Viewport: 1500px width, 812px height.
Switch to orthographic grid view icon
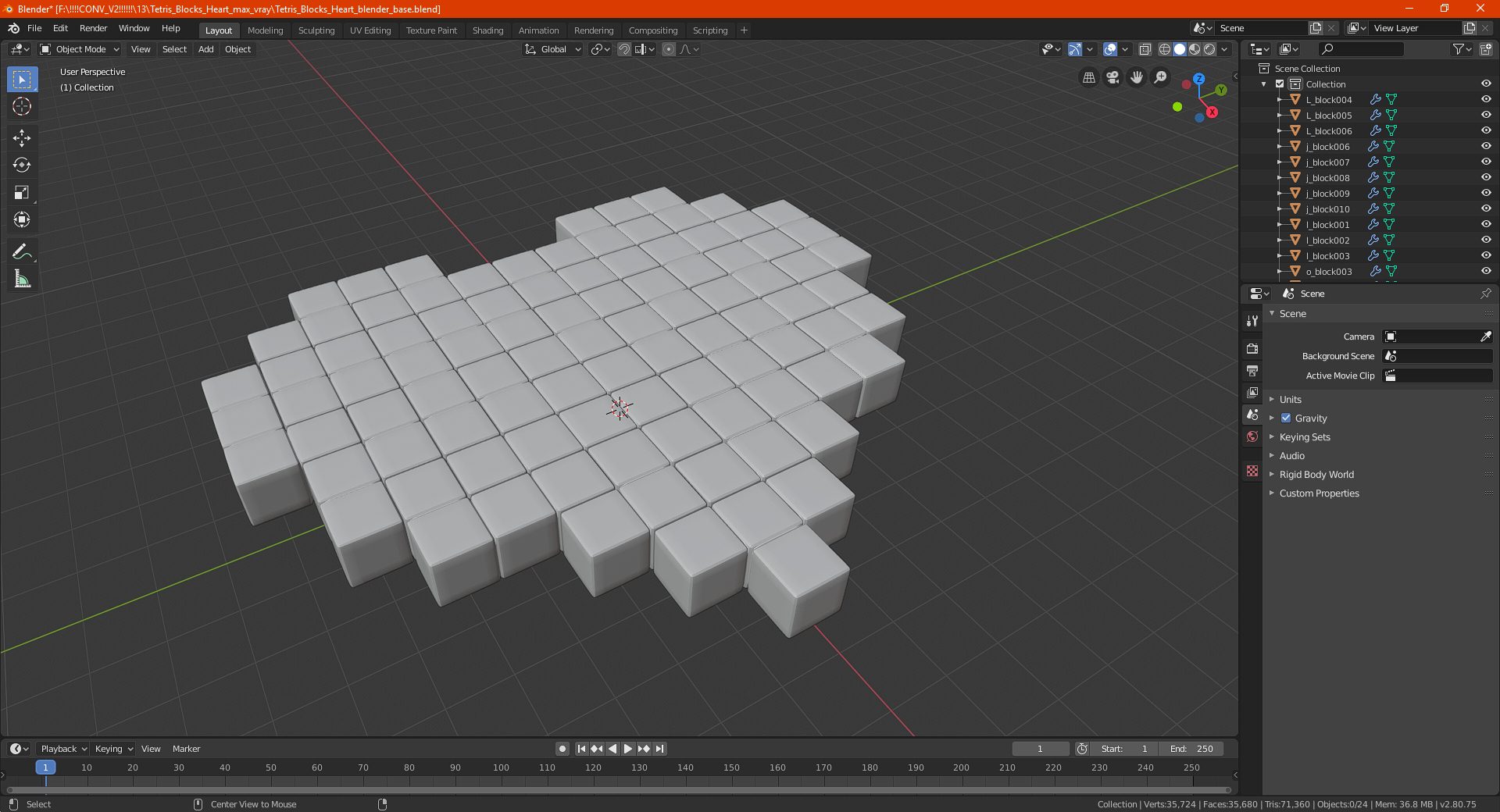pyautogui.click(x=1088, y=77)
